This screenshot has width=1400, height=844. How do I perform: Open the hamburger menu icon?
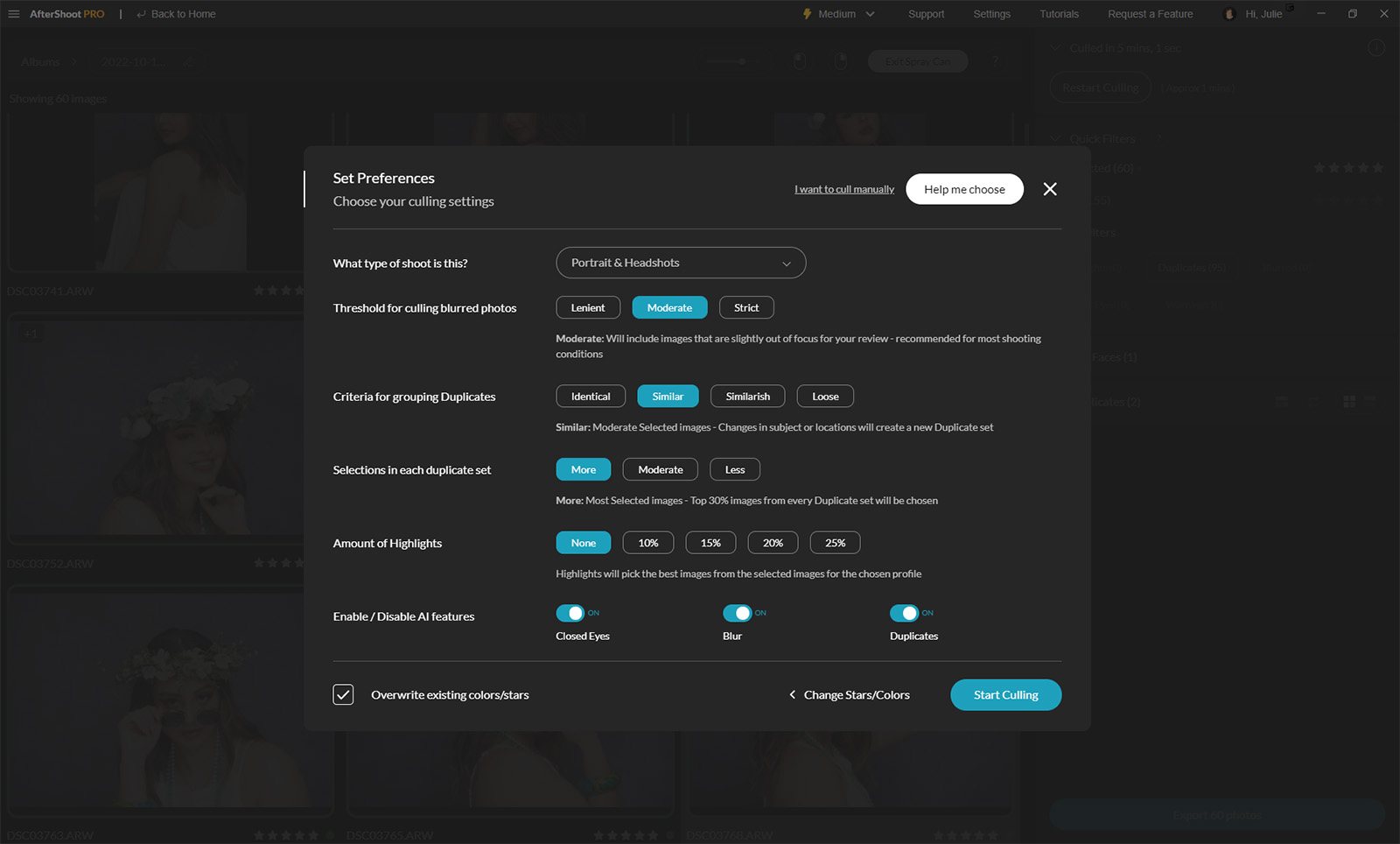coord(14,14)
